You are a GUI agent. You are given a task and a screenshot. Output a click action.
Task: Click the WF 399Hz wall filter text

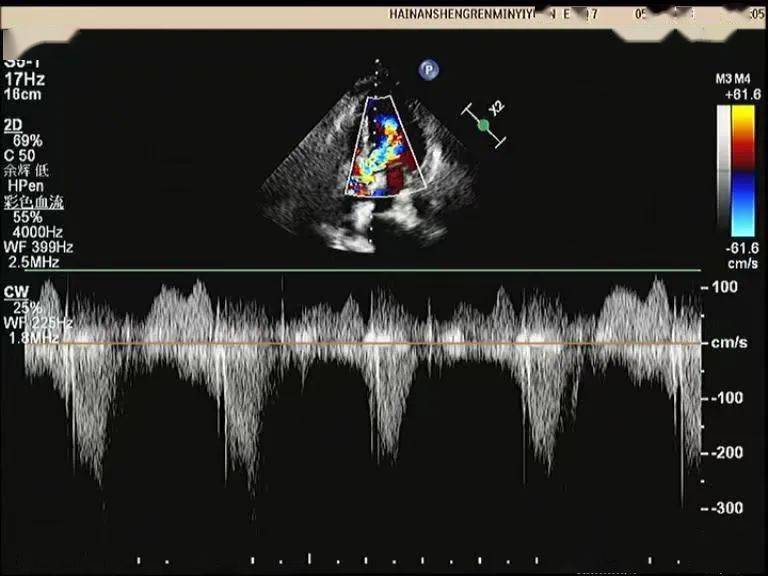pos(38,247)
